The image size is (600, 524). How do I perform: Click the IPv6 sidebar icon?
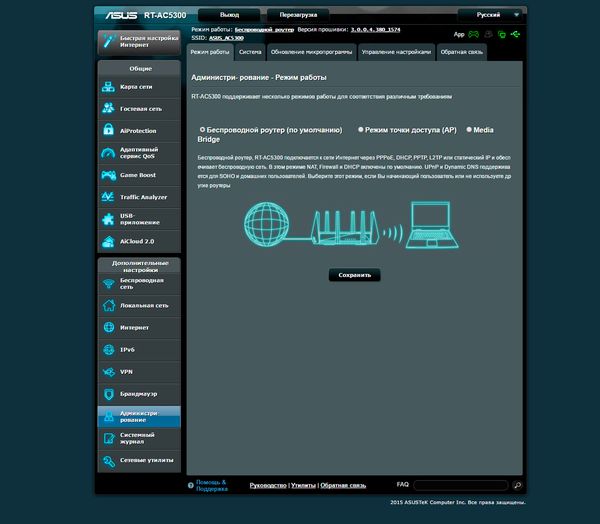point(108,349)
